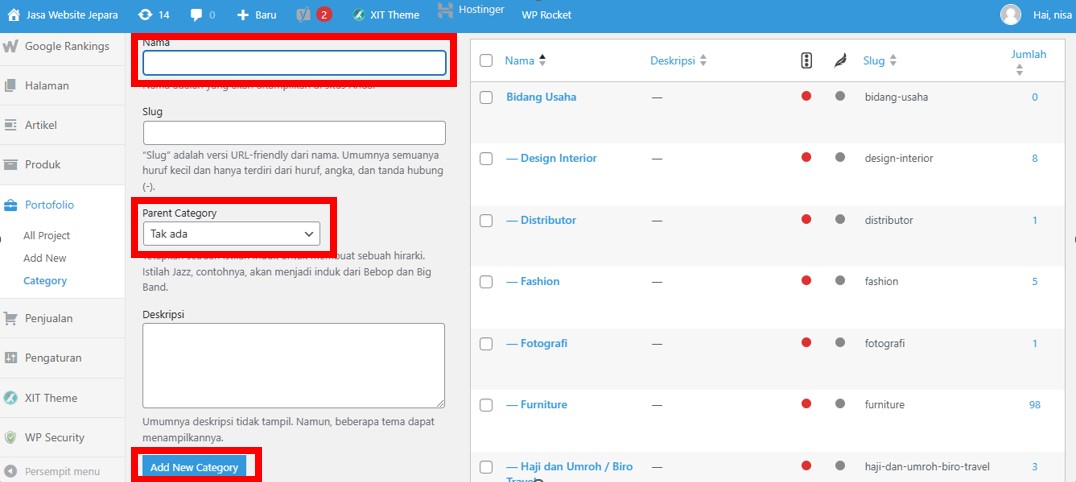Open the Jumlah count 98 link
This screenshot has height=482, width=1076.
point(1035,404)
